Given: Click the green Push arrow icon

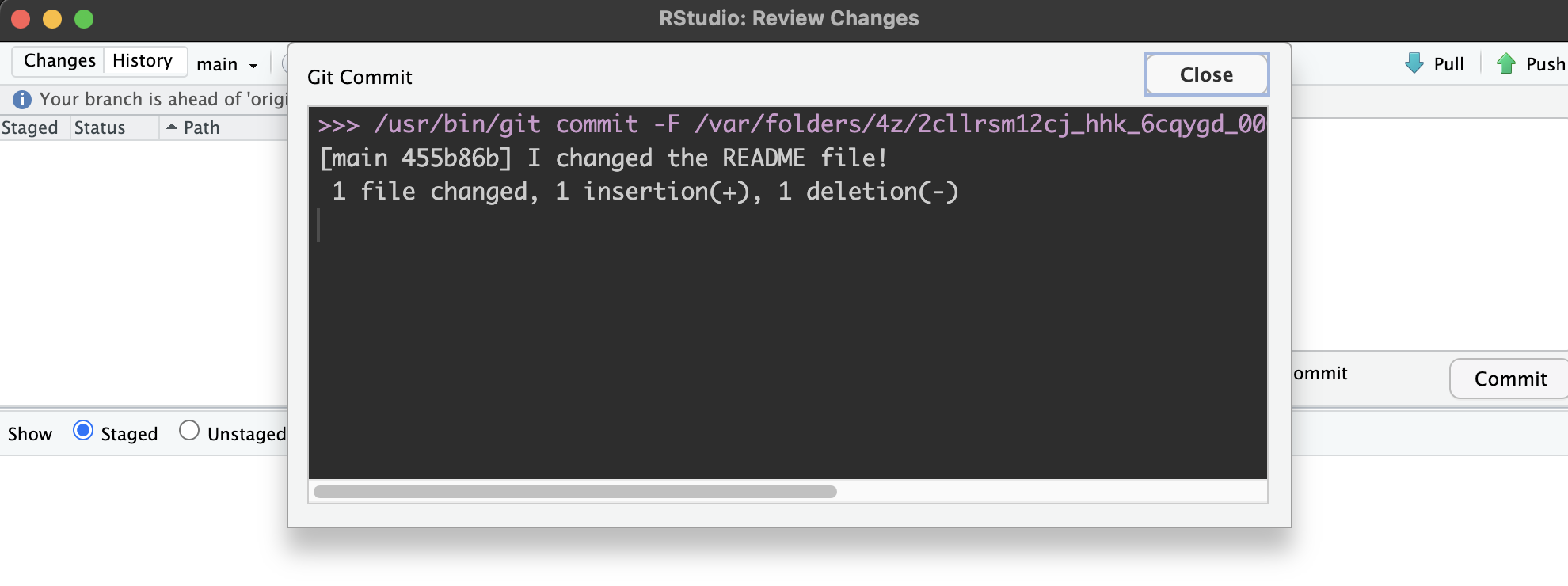Looking at the screenshot, I should point(1505,63).
